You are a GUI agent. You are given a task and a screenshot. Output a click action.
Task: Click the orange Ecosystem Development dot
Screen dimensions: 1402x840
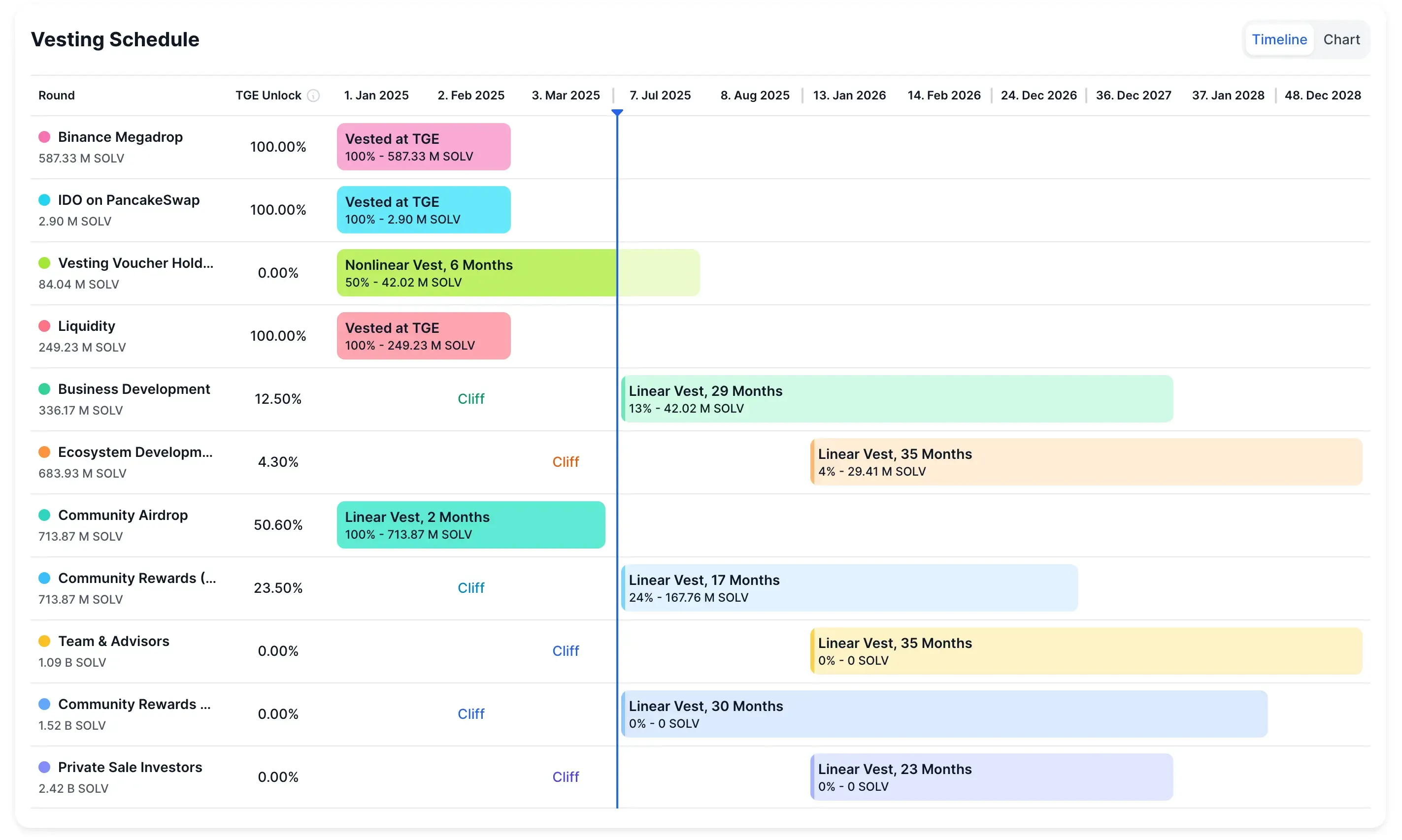coord(44,452)
